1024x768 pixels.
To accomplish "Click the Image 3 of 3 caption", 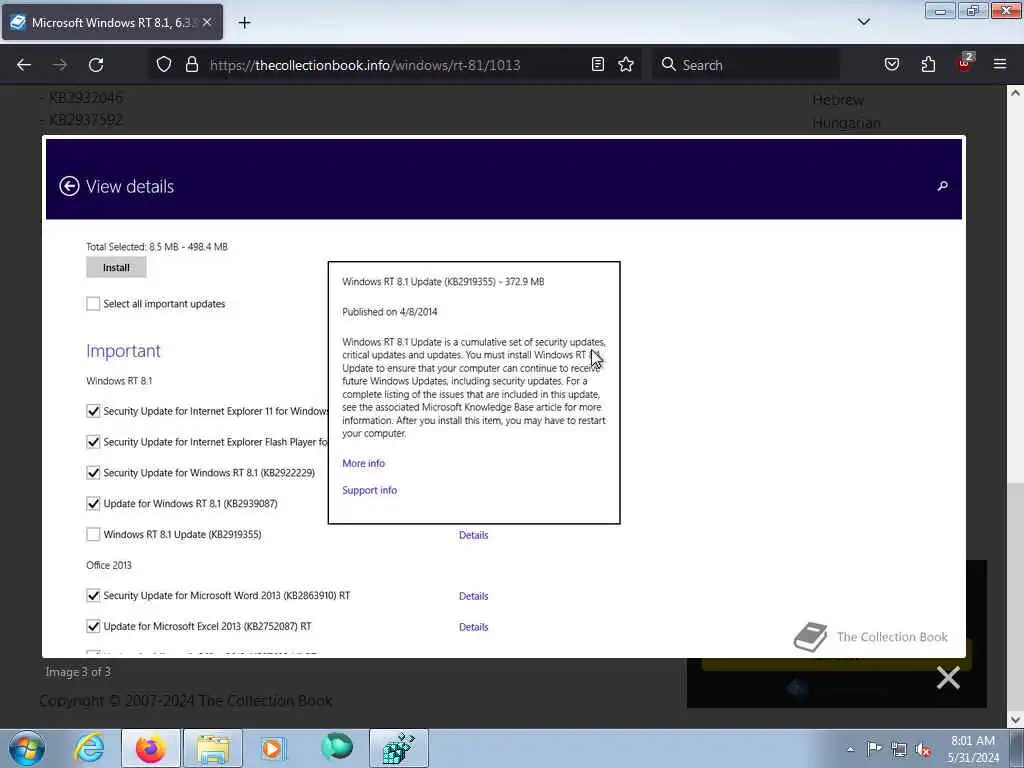I will tap(78, 672).
